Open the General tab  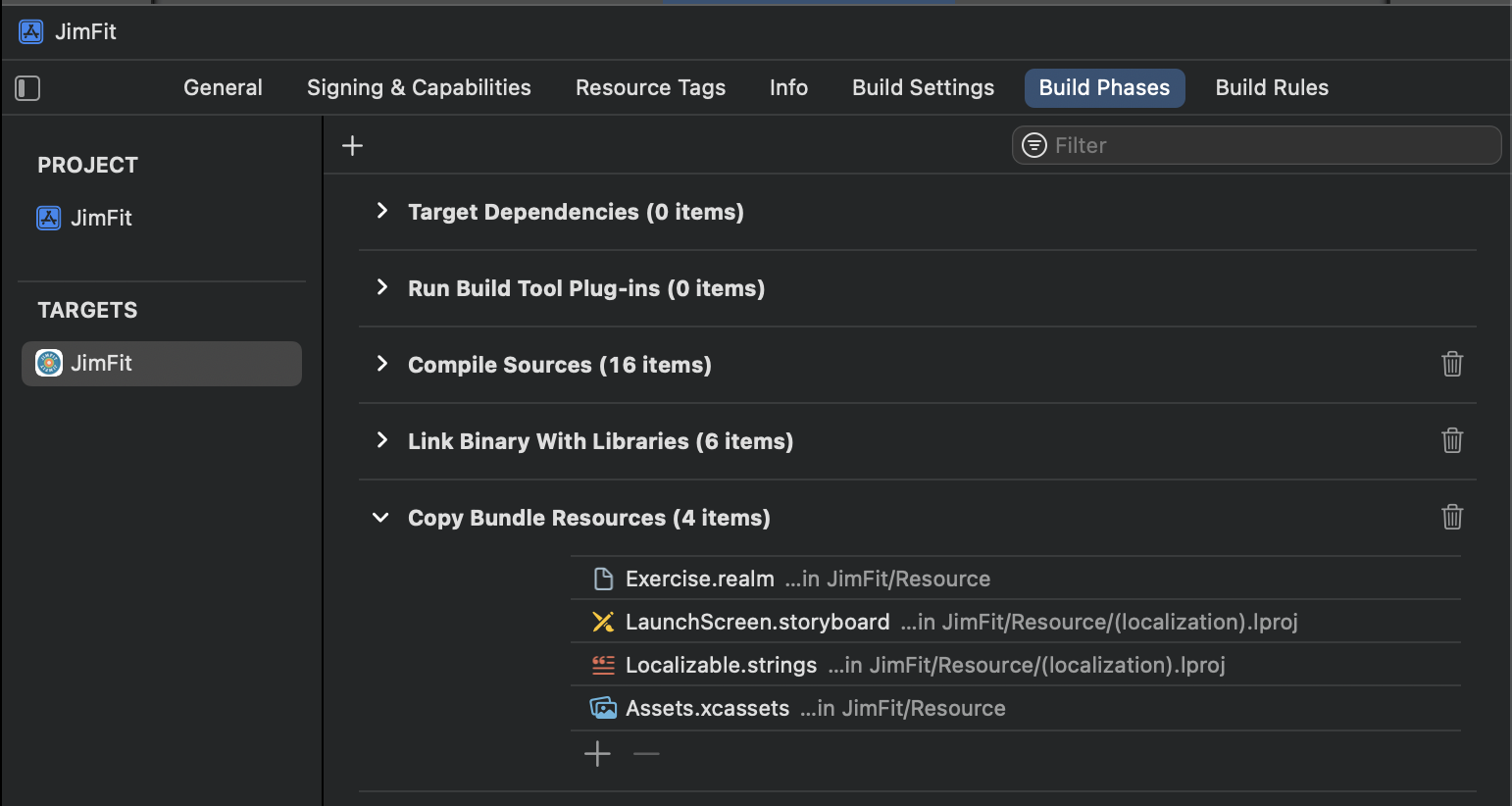click(223, 88)
